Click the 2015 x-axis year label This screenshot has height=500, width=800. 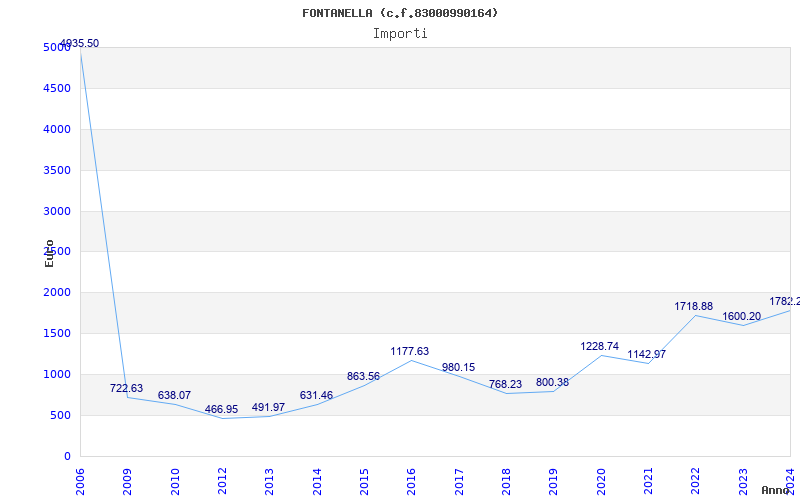tap(364, 482)
